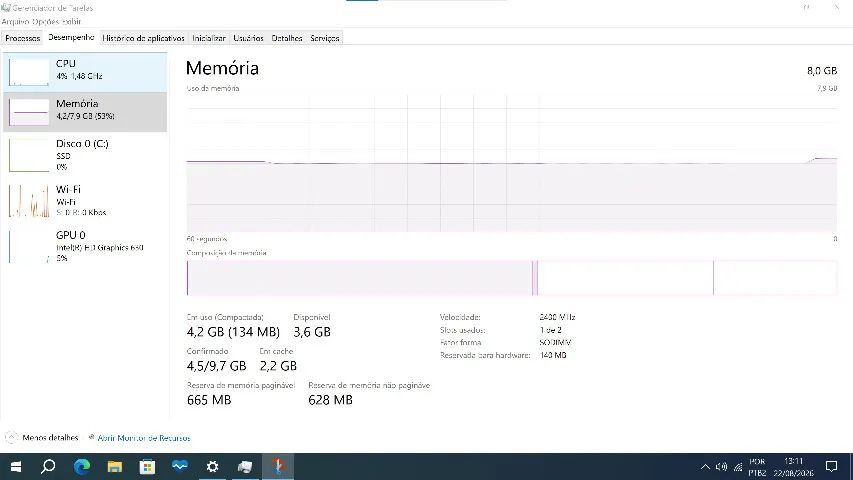Click the Disponível 3,6 GB value
Screen dimensions: 853x480
point(312,332)
